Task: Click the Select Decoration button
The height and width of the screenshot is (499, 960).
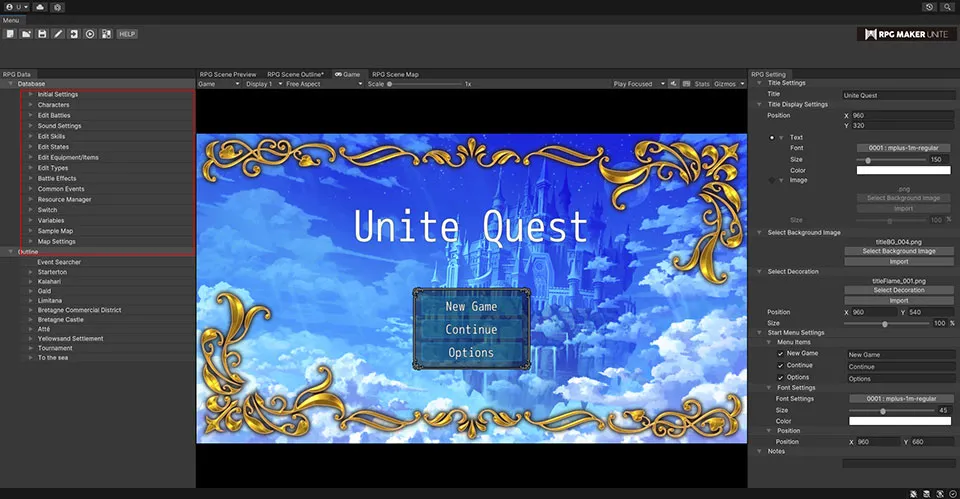Action: [898, 290]
